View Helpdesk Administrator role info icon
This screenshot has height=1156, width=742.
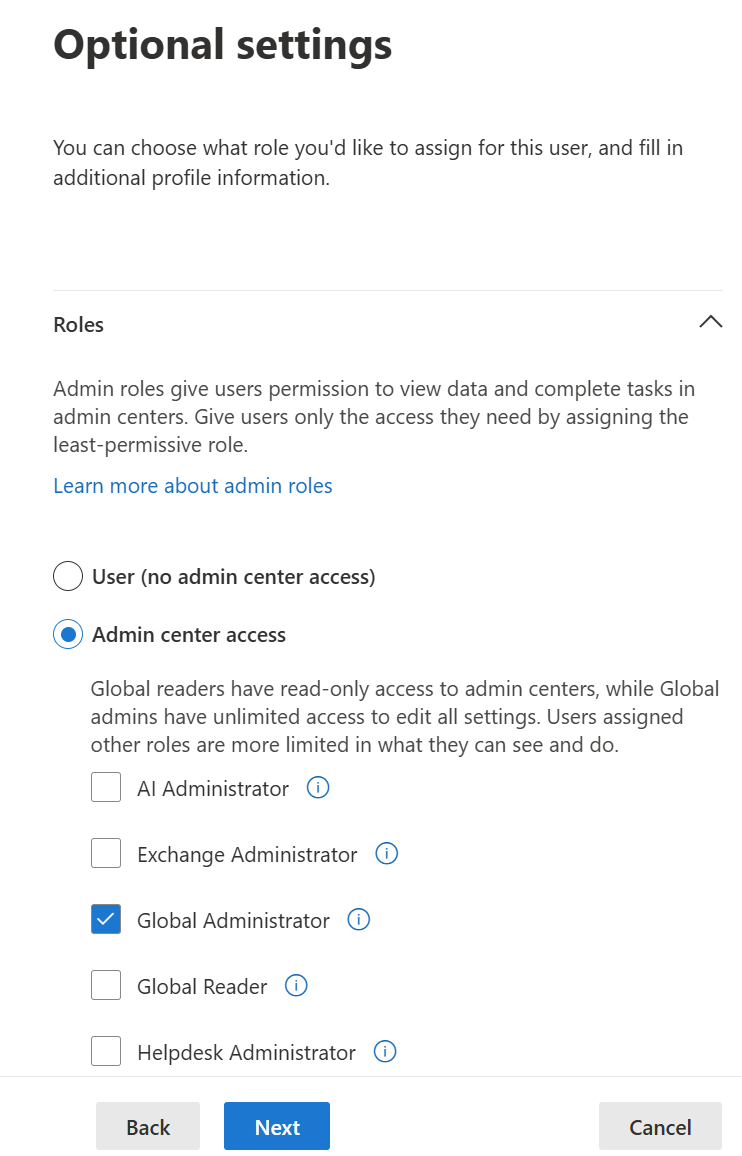click(x=384, y=1052)
